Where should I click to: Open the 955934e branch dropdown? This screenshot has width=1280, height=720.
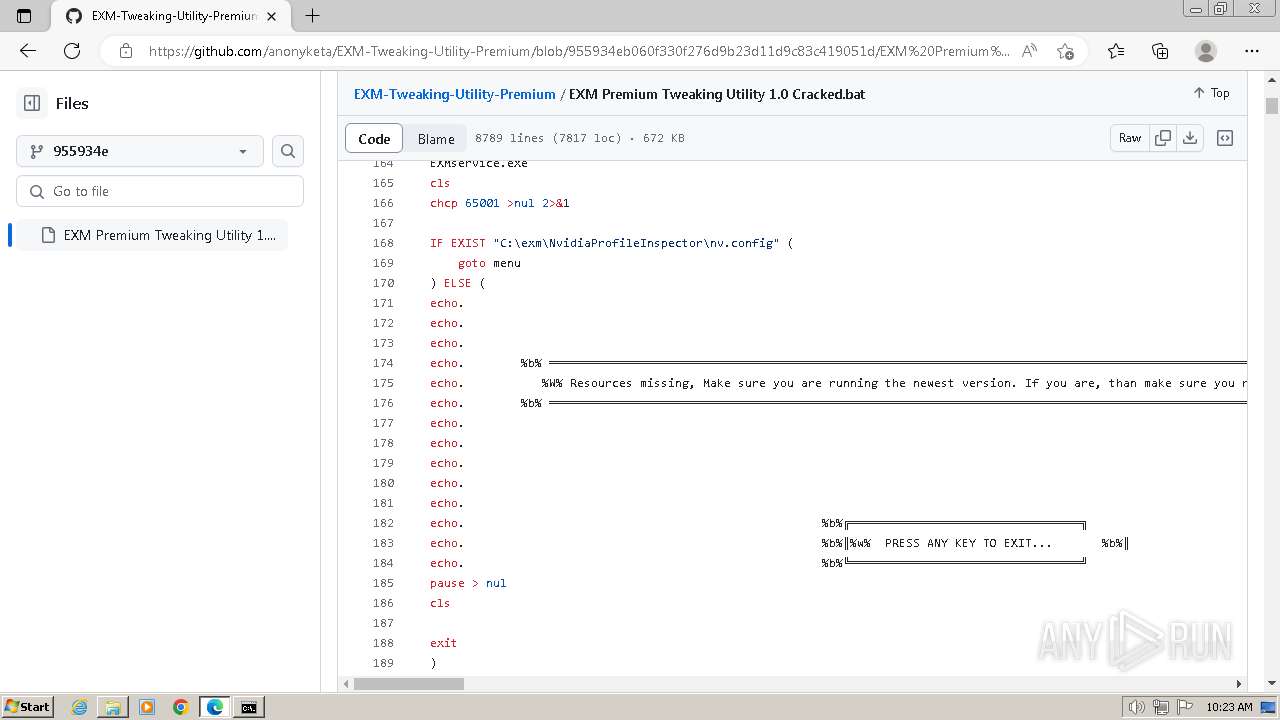click(x=140, y=151)
